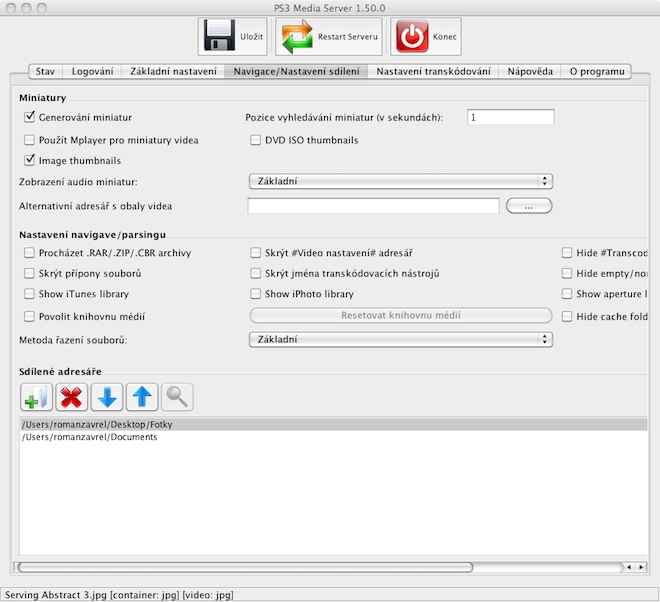Open Zobrazení audio miniatur dropdown
Image resolution: width=660 pixels, height=602 pixels.
401,181
